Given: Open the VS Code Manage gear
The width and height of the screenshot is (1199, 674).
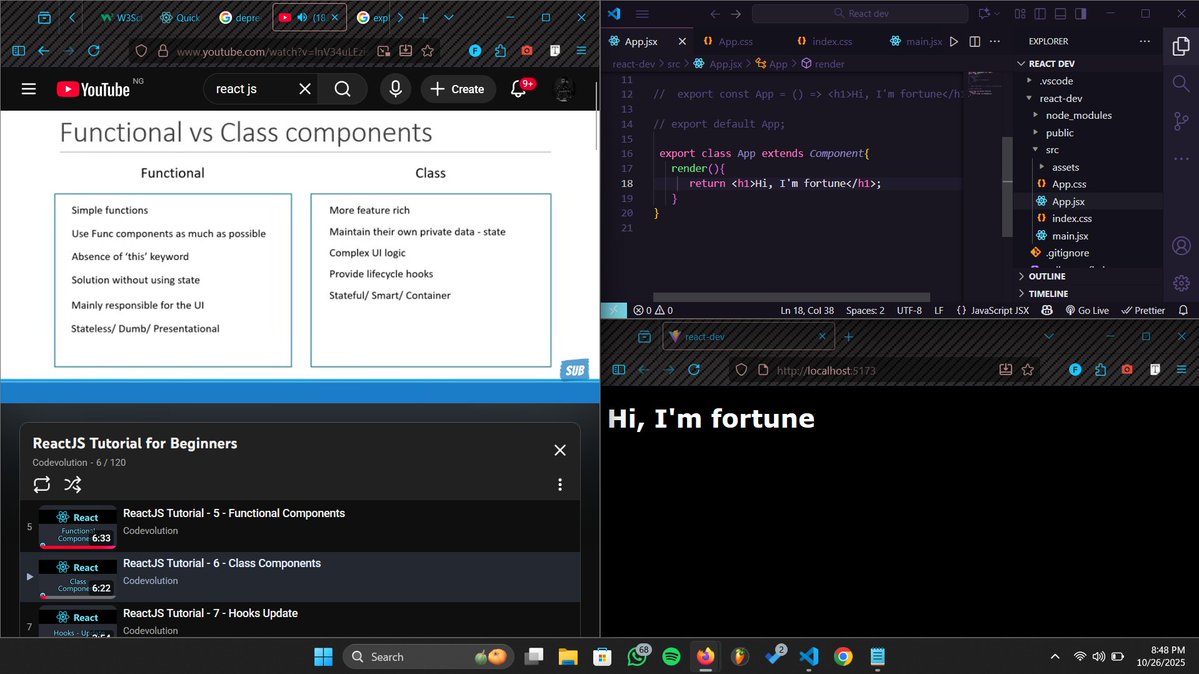Looking at the screenshot, I should coord(1181,283).
